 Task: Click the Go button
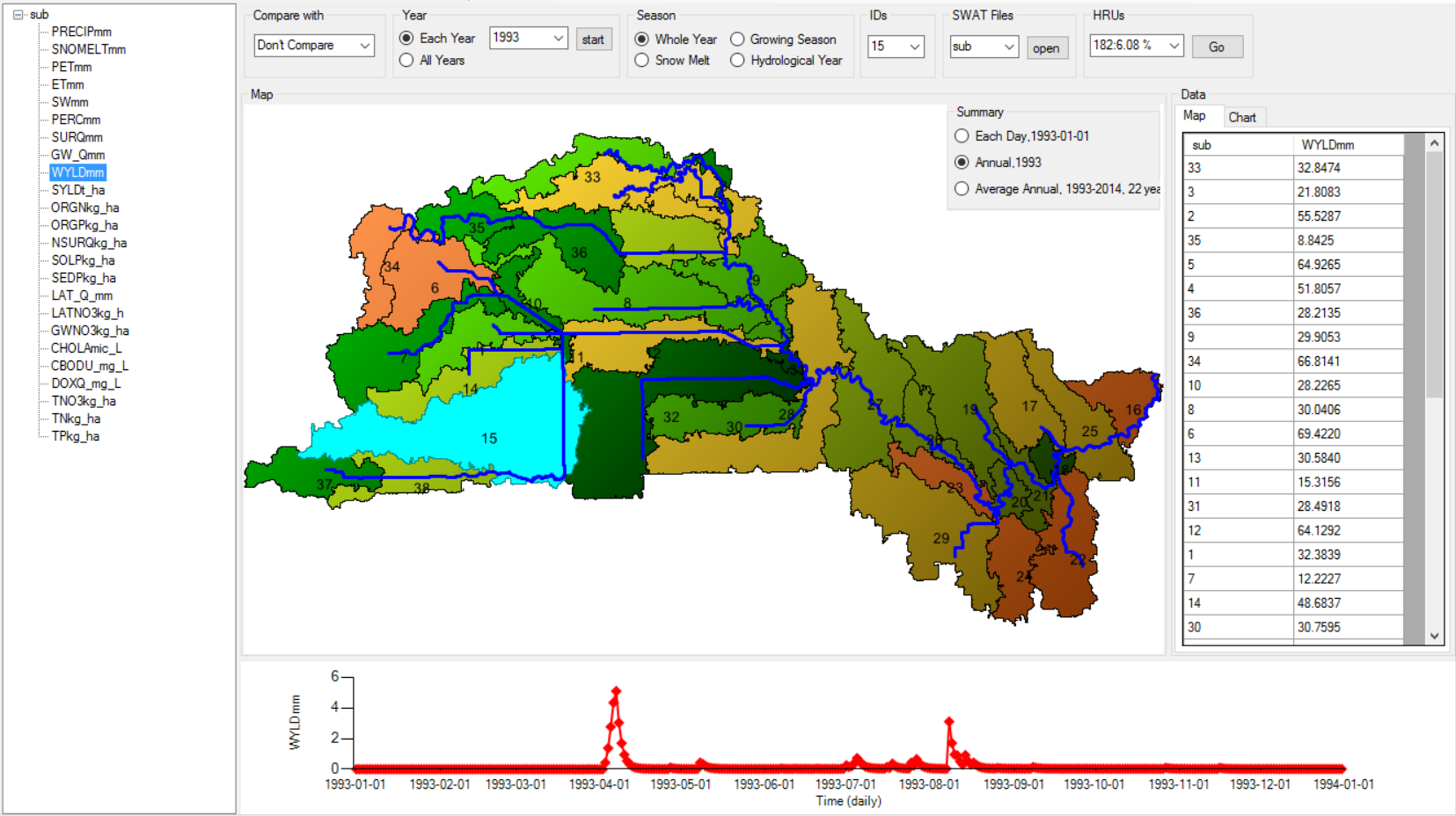(x=1218, y=47)
